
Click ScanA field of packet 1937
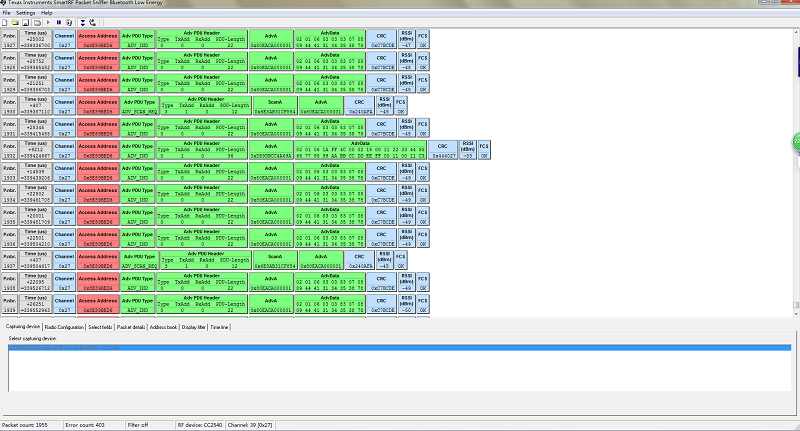click(275, 260)
